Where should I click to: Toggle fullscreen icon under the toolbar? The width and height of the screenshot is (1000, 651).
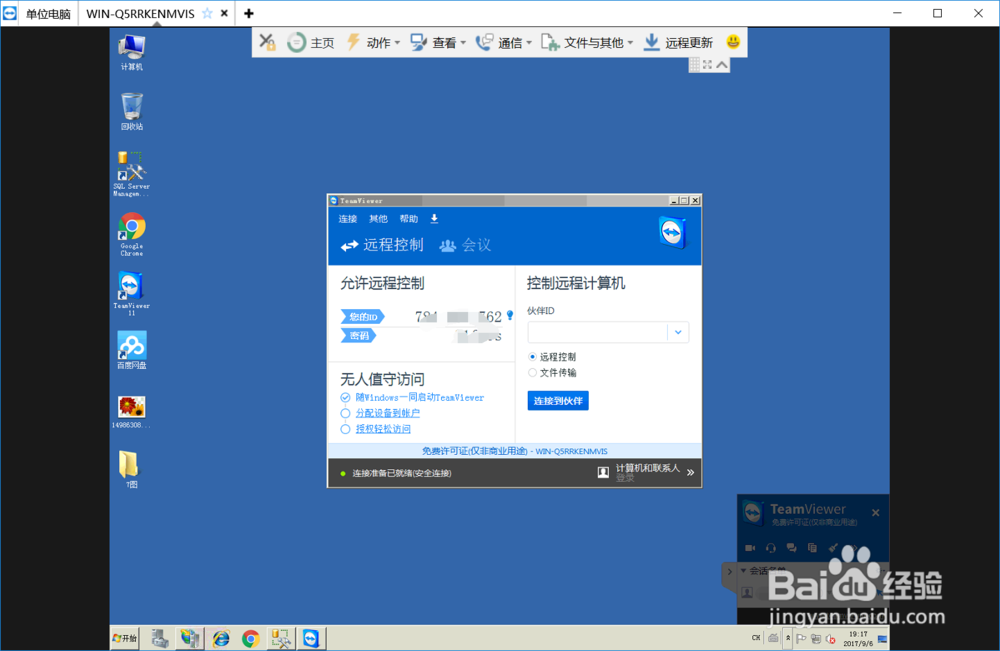pyautogui.click(x=707, y=64)
